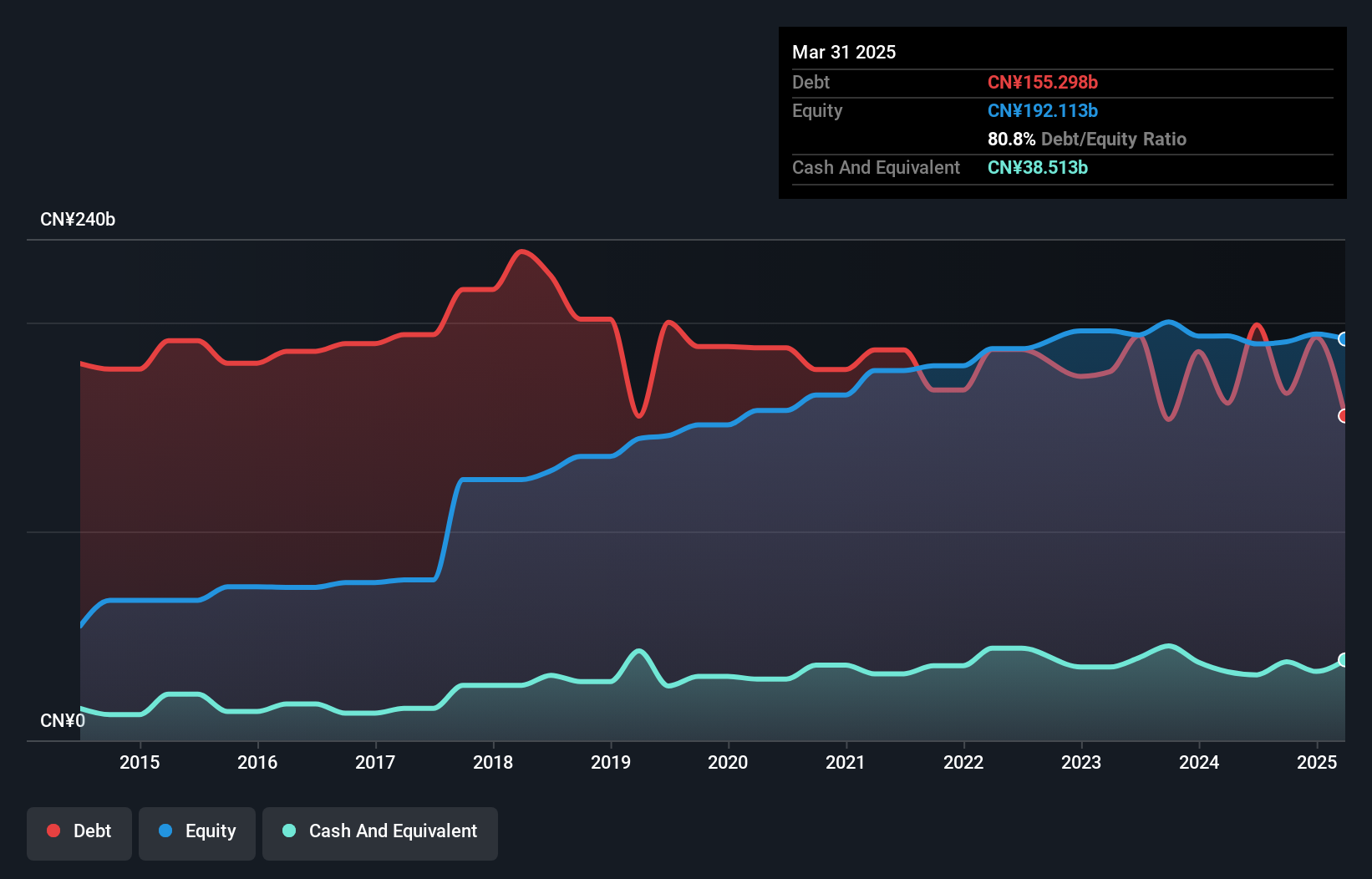The height and width of the screenshot is (879, 1372).
Task: Click the 2019 x-axis label
Action: pos(611,762)
